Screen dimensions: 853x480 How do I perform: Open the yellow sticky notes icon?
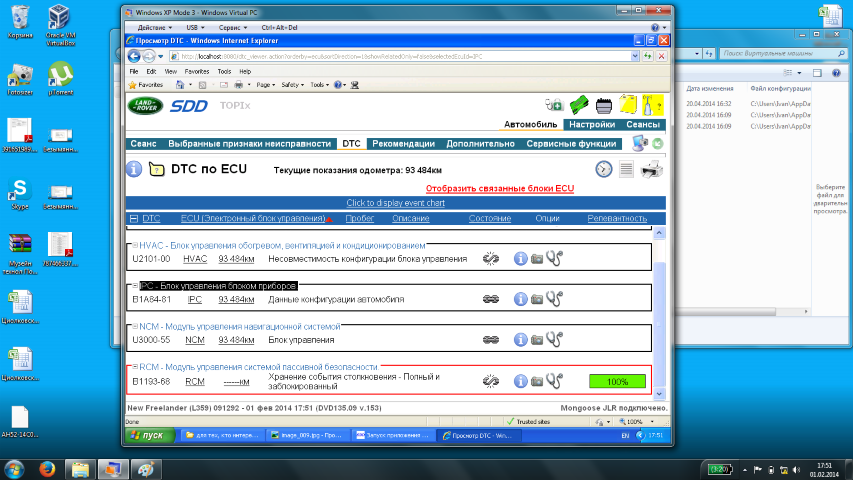628,104
